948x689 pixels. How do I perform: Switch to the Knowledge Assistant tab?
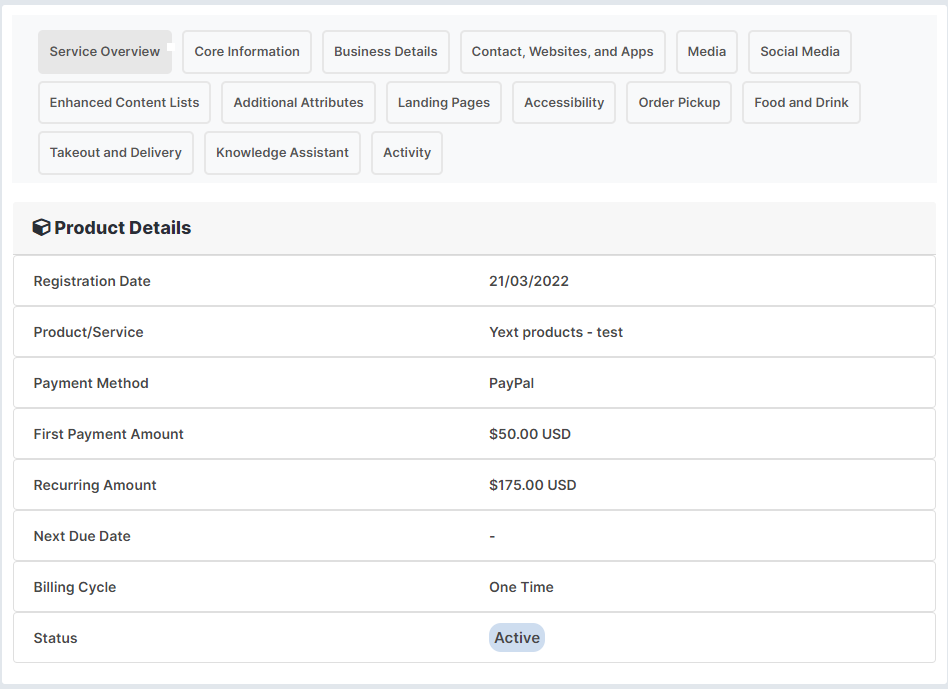pos(281,152)
